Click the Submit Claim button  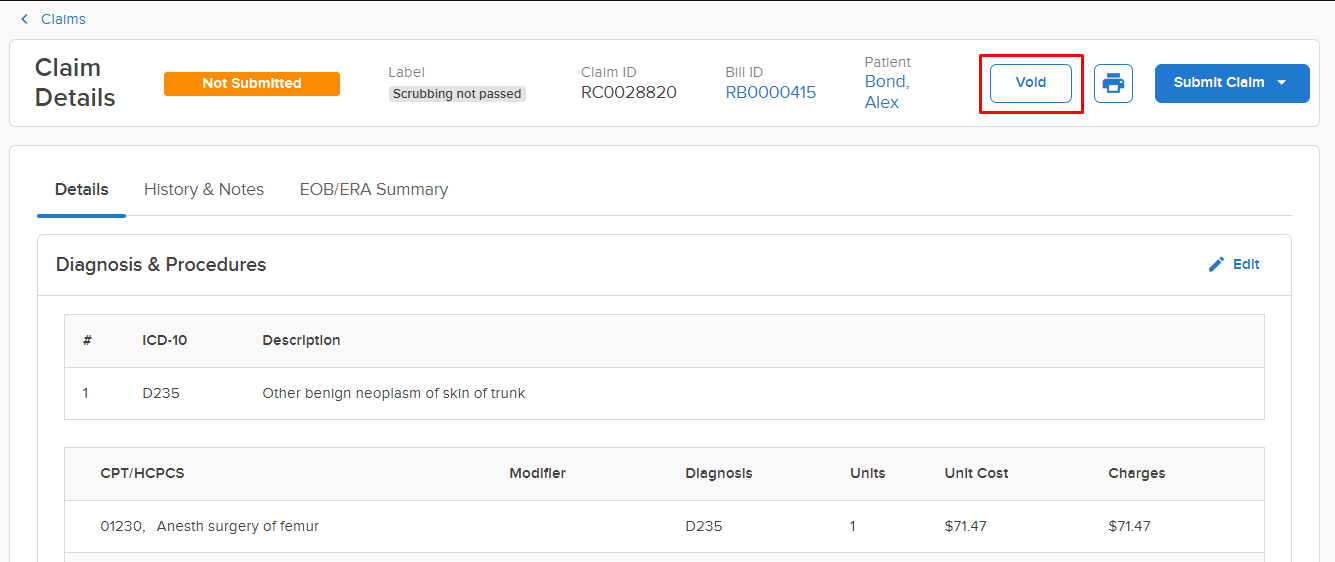[1218, 83]
